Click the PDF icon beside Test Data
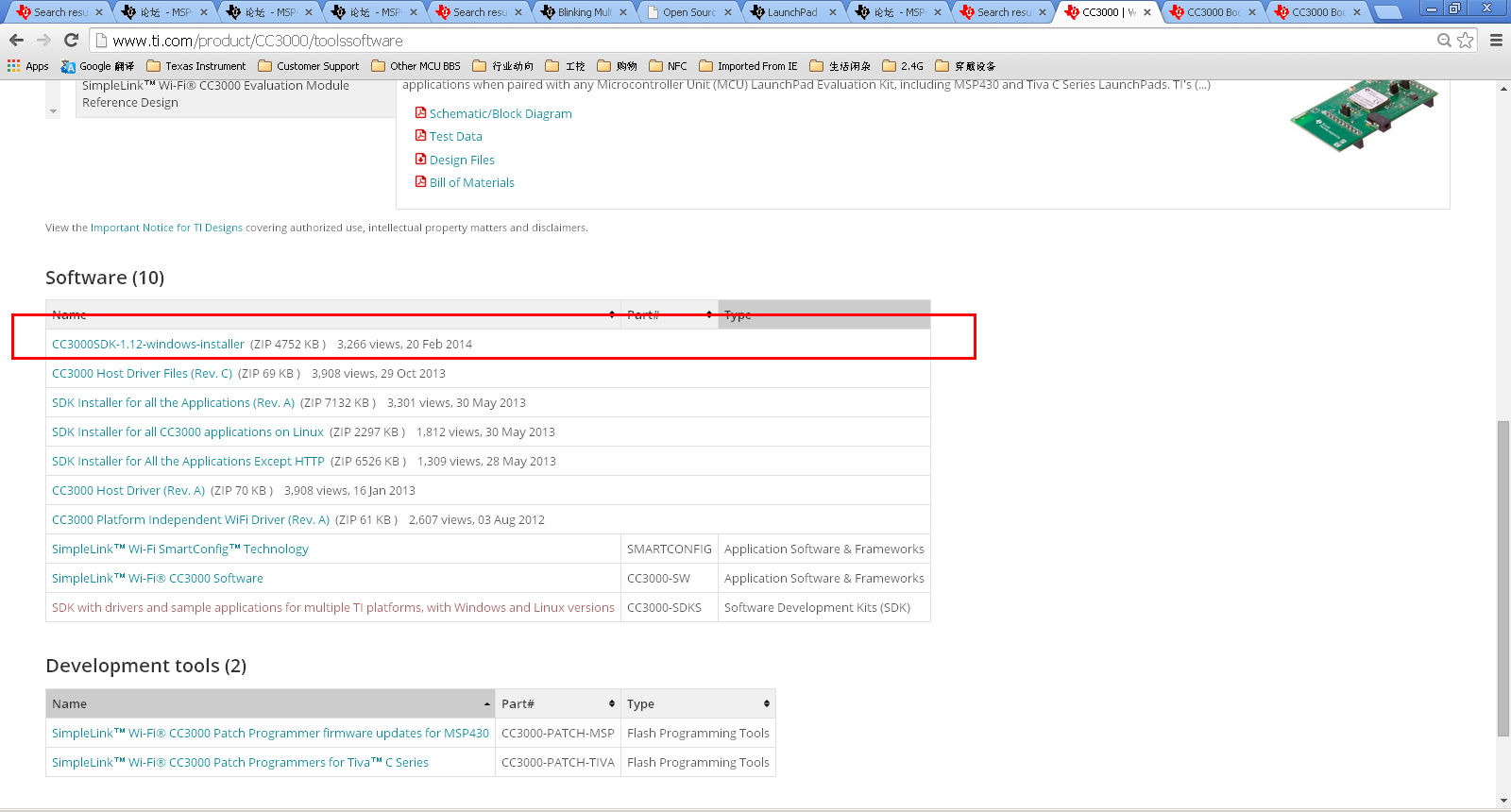 pyautogui.click(x=421, y=135)
